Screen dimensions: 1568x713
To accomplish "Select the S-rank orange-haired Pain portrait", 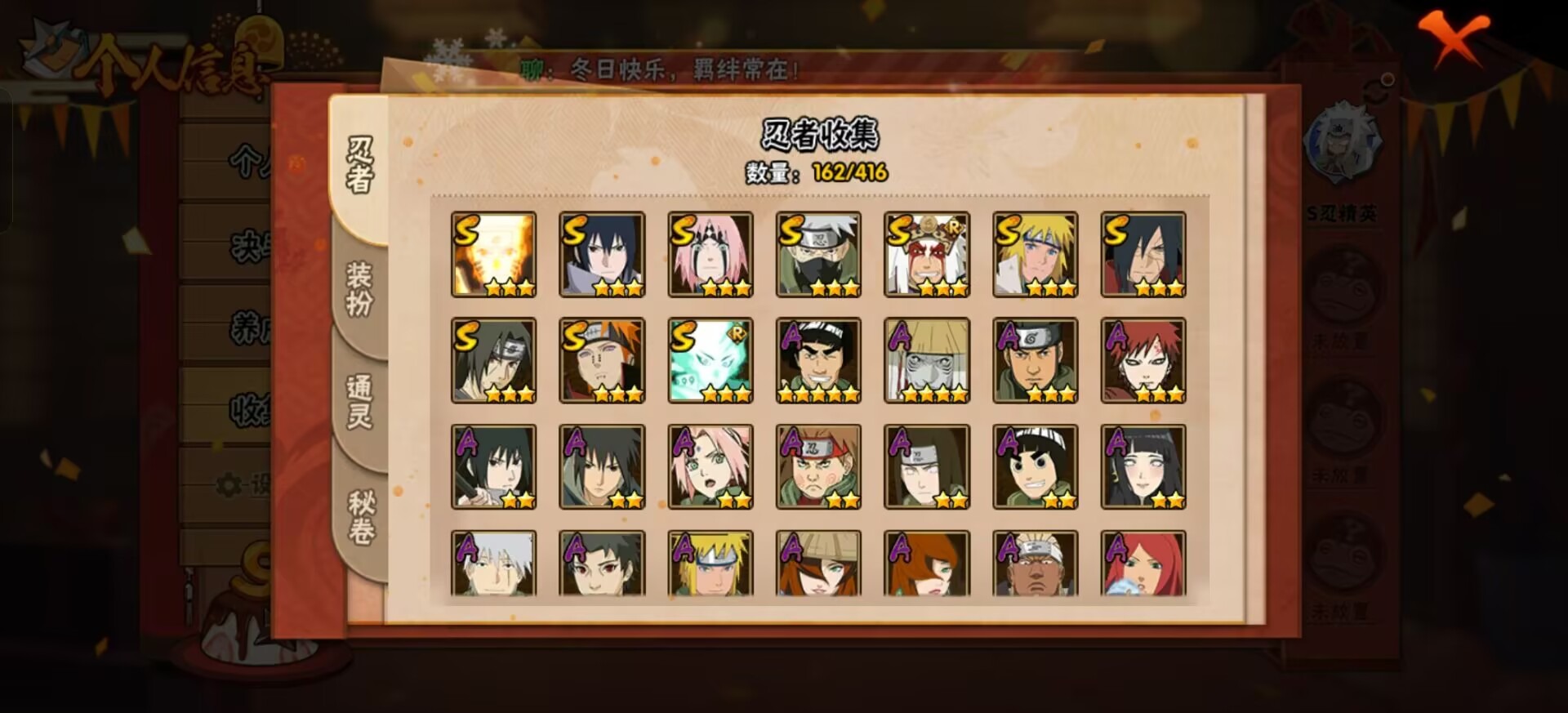I will (602, 360).
